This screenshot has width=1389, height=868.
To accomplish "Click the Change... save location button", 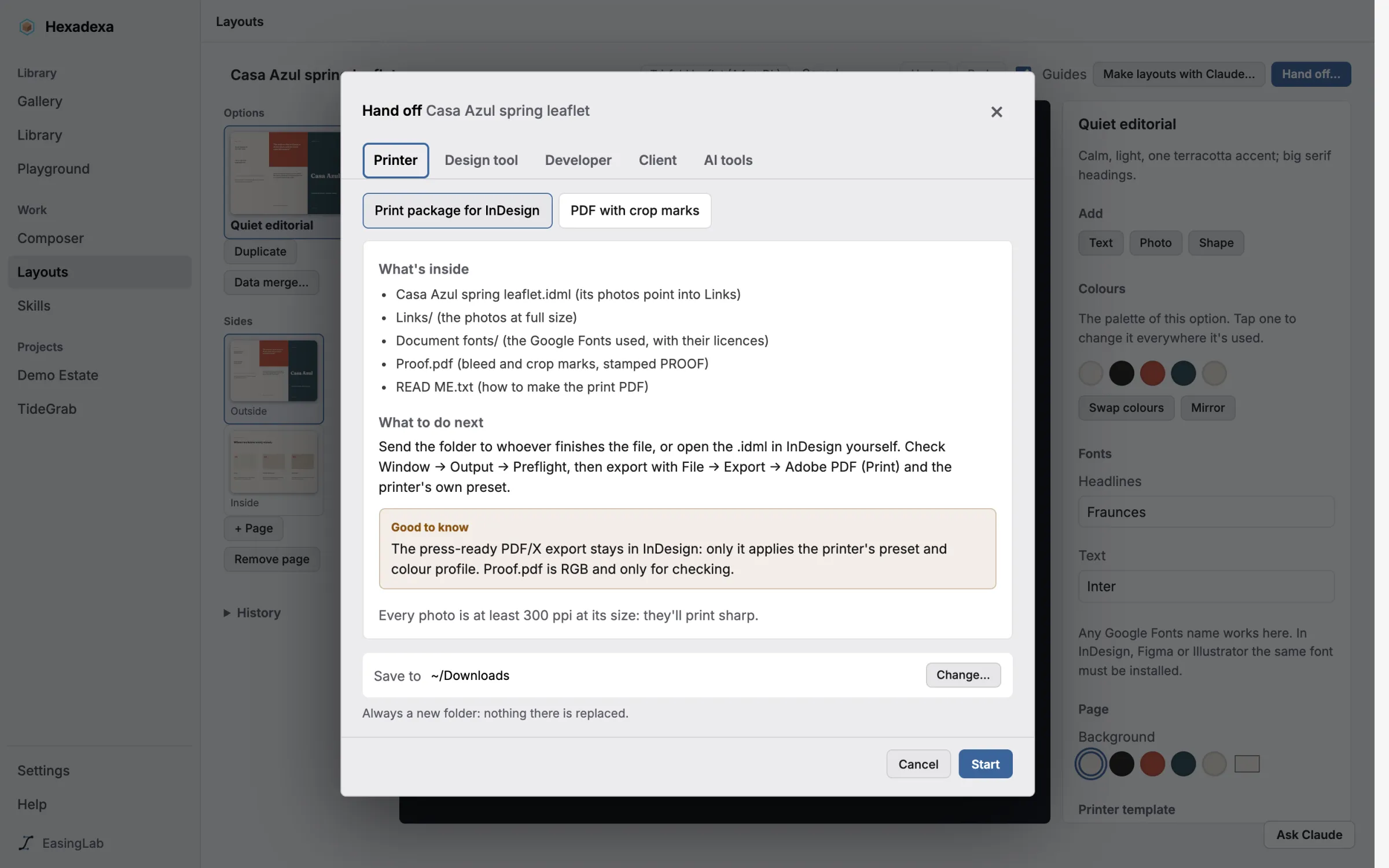I will click(962, 675).
